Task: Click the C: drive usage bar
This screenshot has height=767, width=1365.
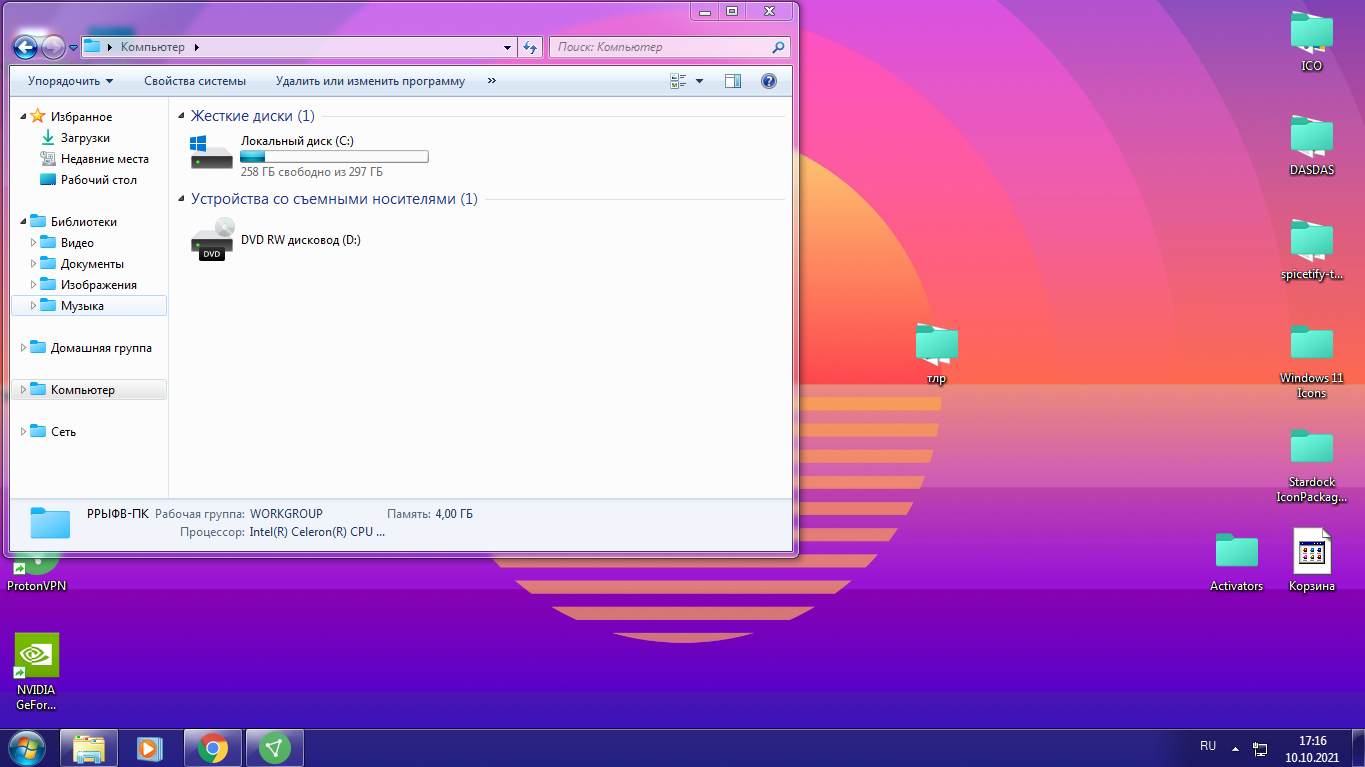Action: point(334,157)
